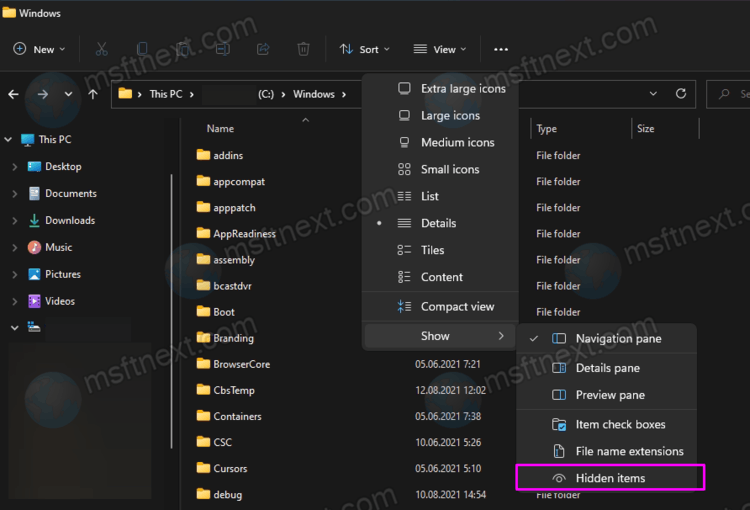Click the Delete trash can icon

pyautogui.click(x=303, y=49)
